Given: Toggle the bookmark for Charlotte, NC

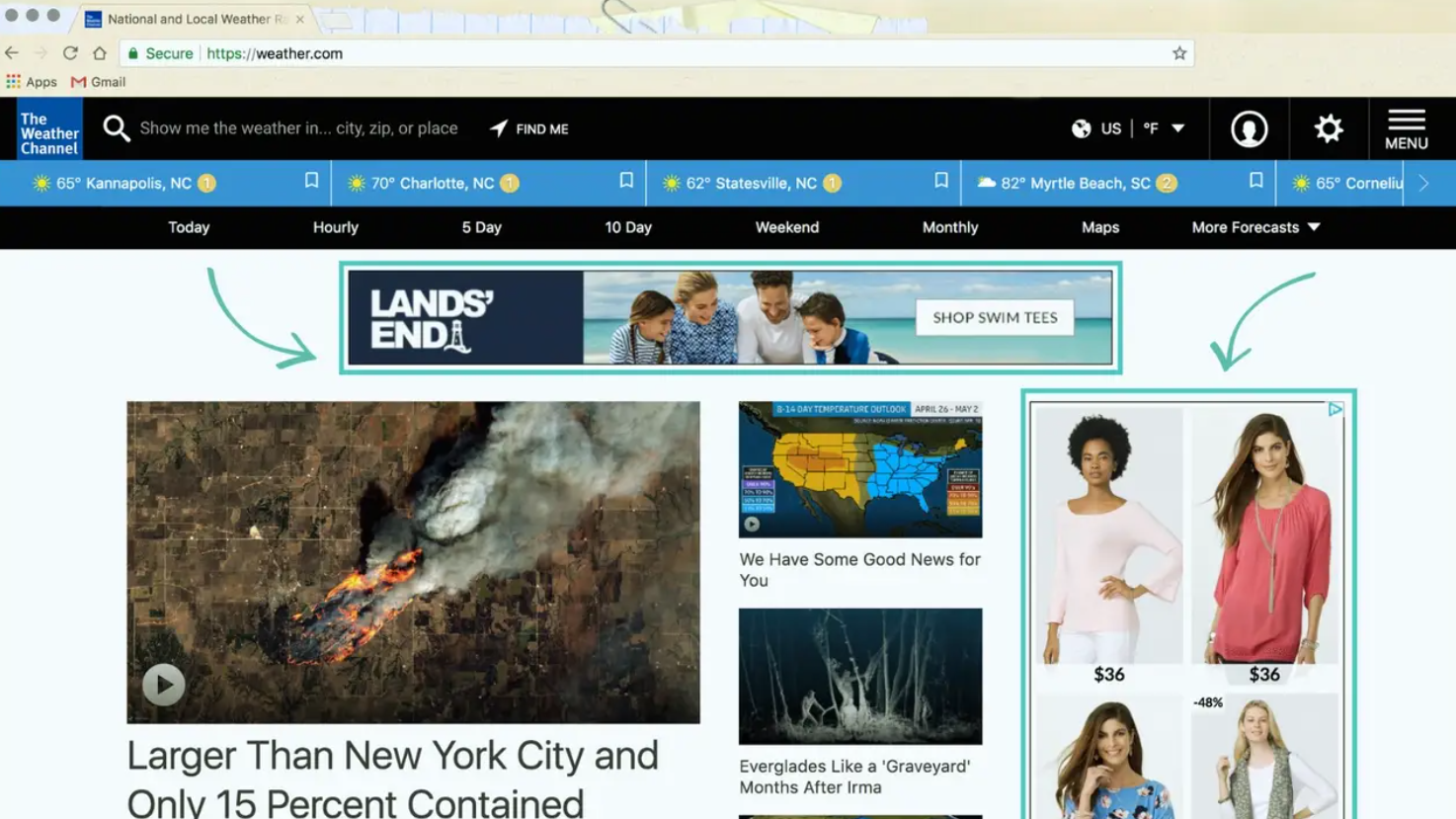Looking at the screenshot, I should [x=625, y=181].
